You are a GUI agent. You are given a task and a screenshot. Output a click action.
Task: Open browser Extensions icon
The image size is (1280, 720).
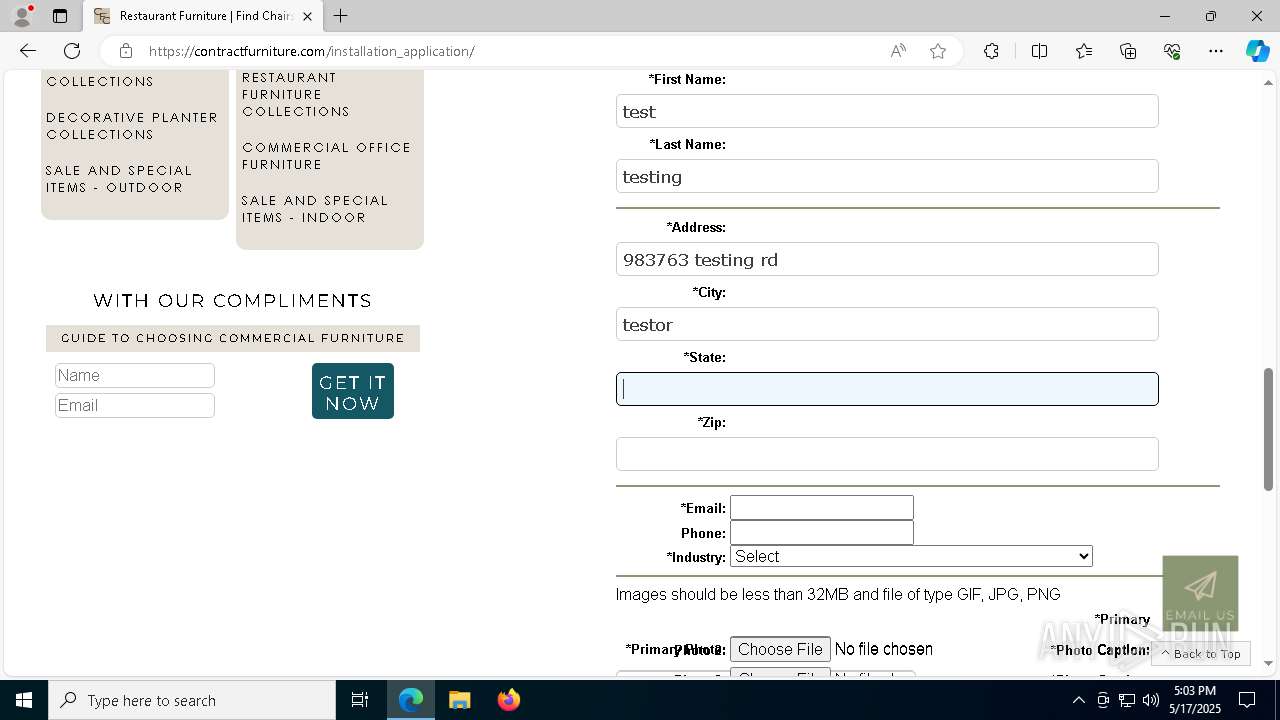(991, 51)
